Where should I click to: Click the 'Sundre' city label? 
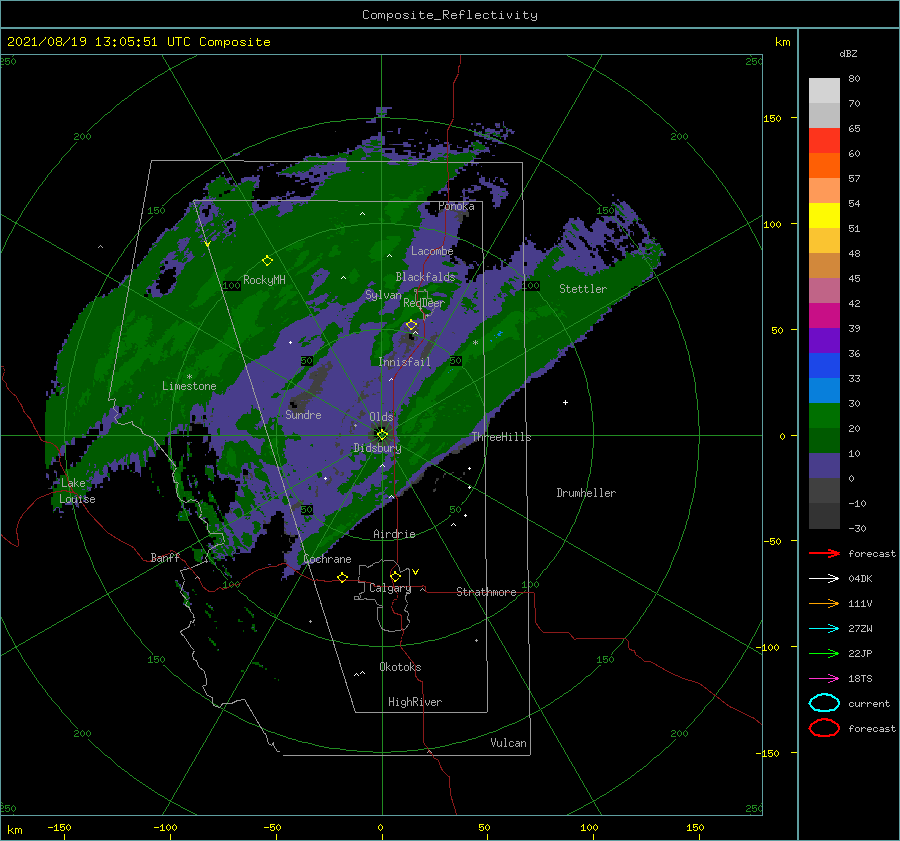[303, 414]
